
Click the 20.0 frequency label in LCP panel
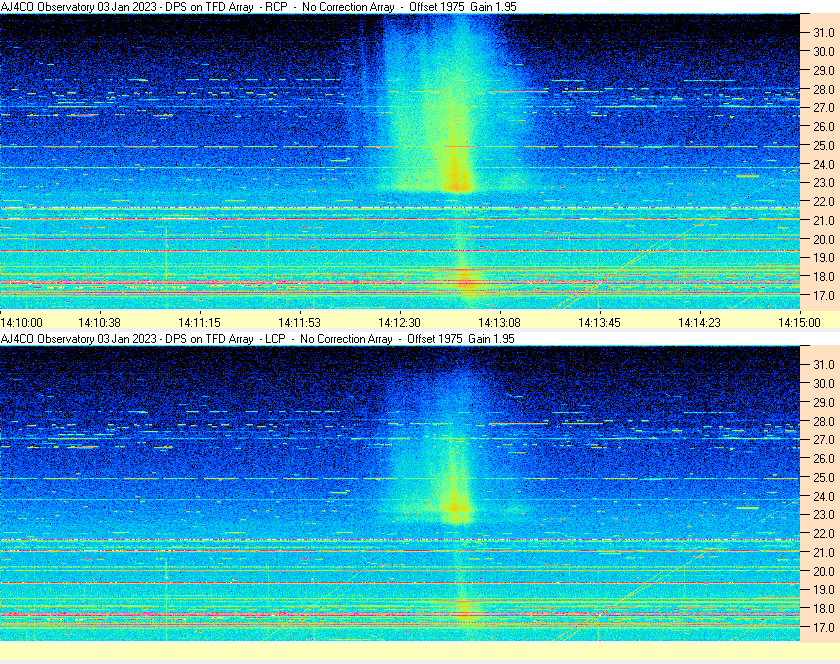[824, 571]
